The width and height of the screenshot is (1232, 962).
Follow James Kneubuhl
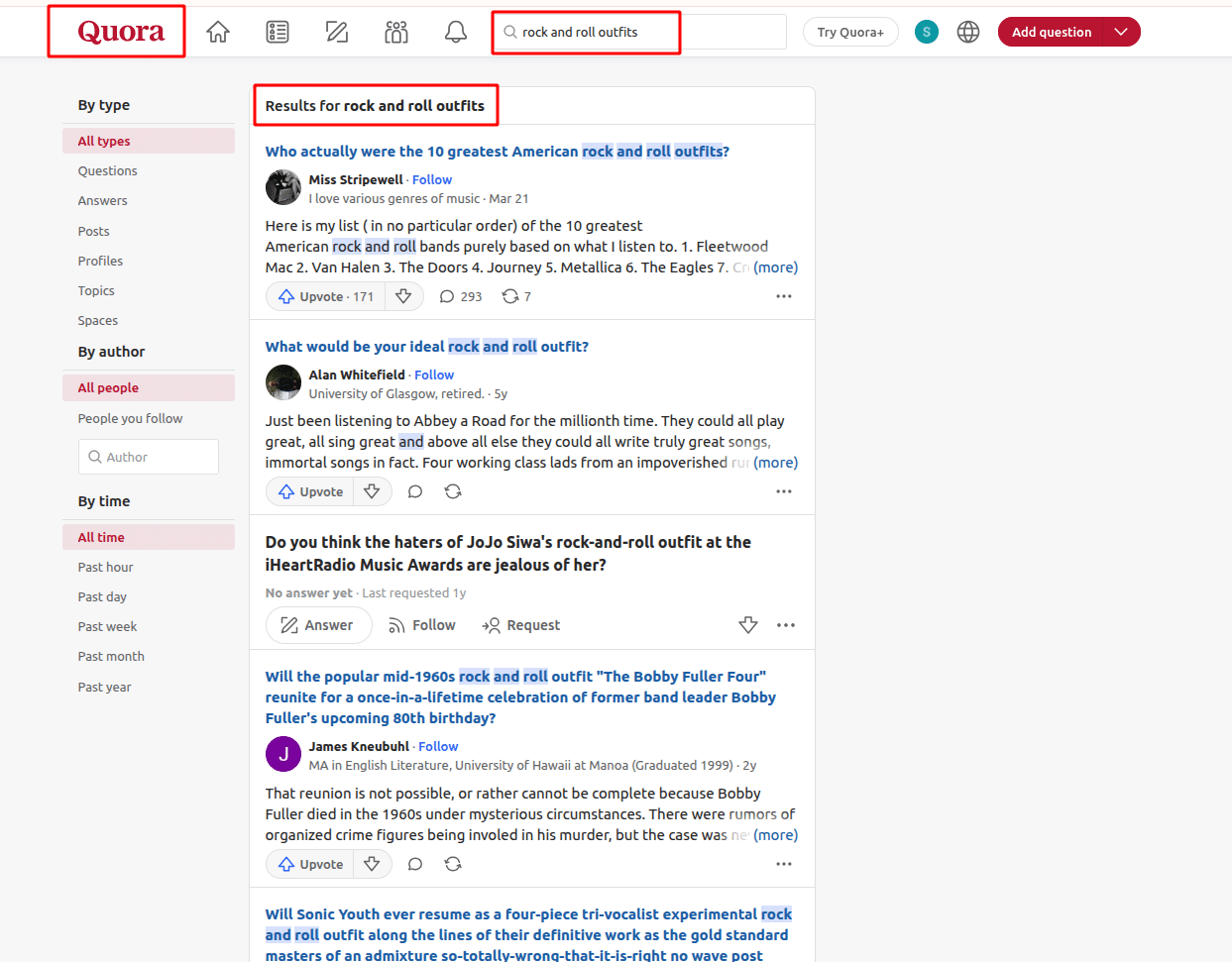(x=438, y=746)
